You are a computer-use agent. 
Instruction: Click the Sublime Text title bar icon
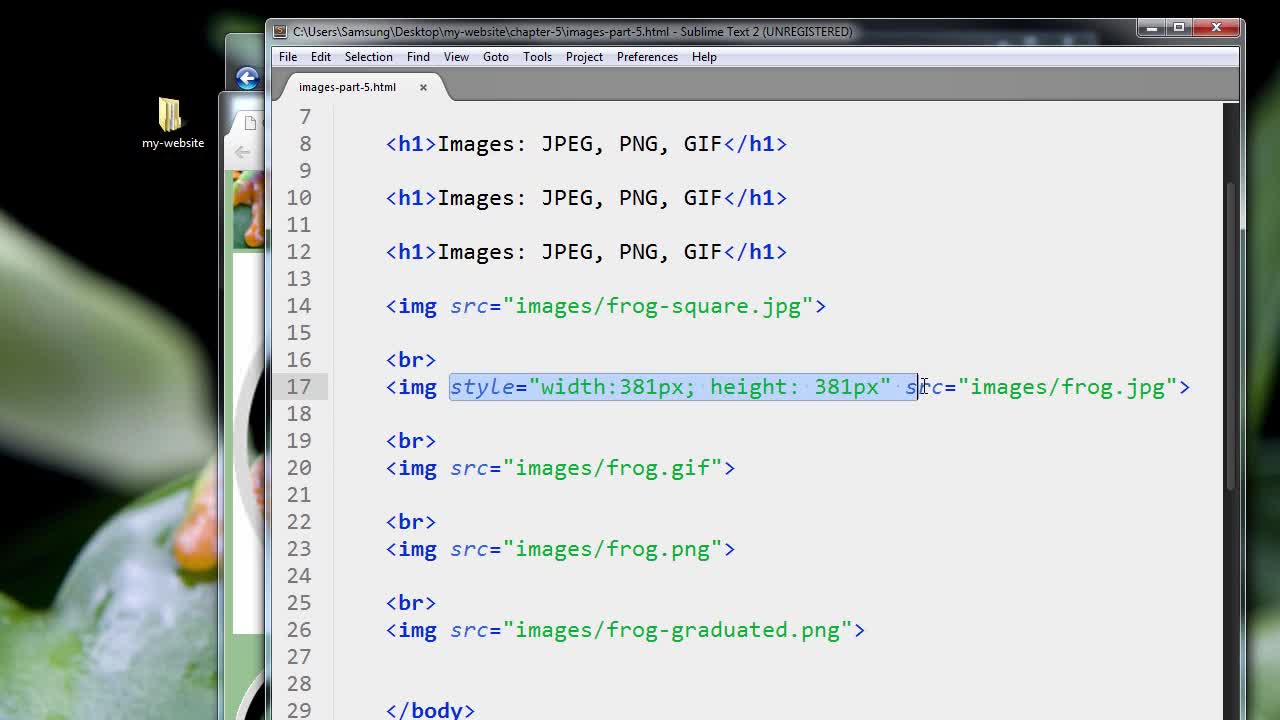pos(281,31)
